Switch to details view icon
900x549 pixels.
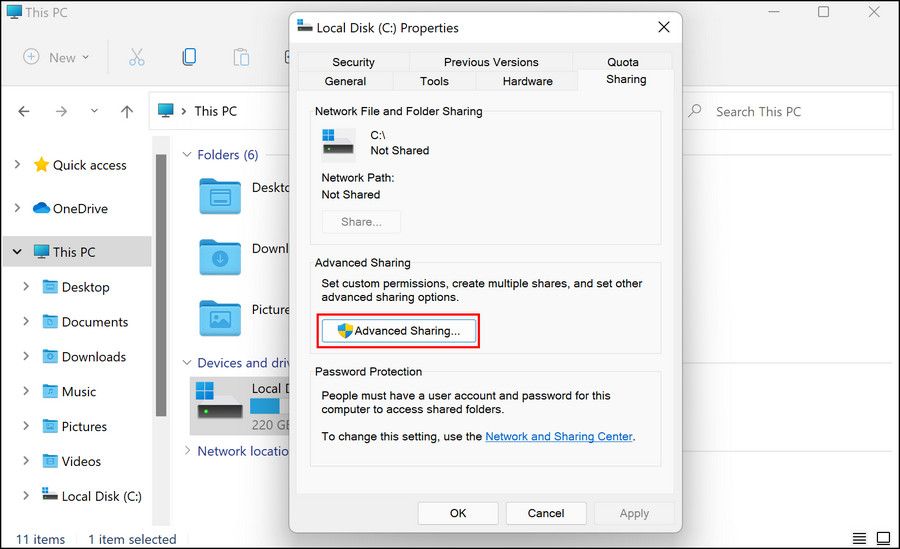[x=859, y=538]
